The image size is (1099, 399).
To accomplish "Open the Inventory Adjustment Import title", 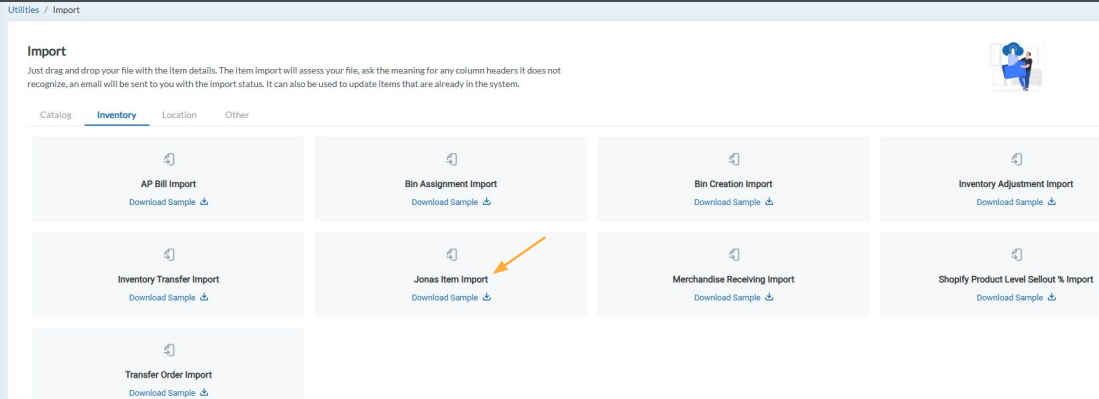I will tap(1016, 184).
